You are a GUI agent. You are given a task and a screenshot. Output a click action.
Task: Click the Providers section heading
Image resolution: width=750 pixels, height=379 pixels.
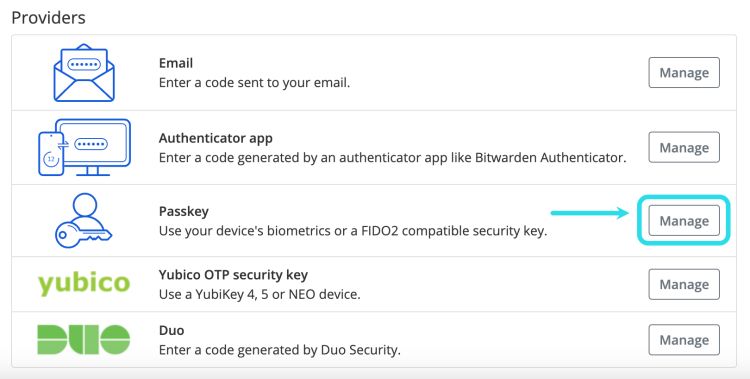pos(48,18)
